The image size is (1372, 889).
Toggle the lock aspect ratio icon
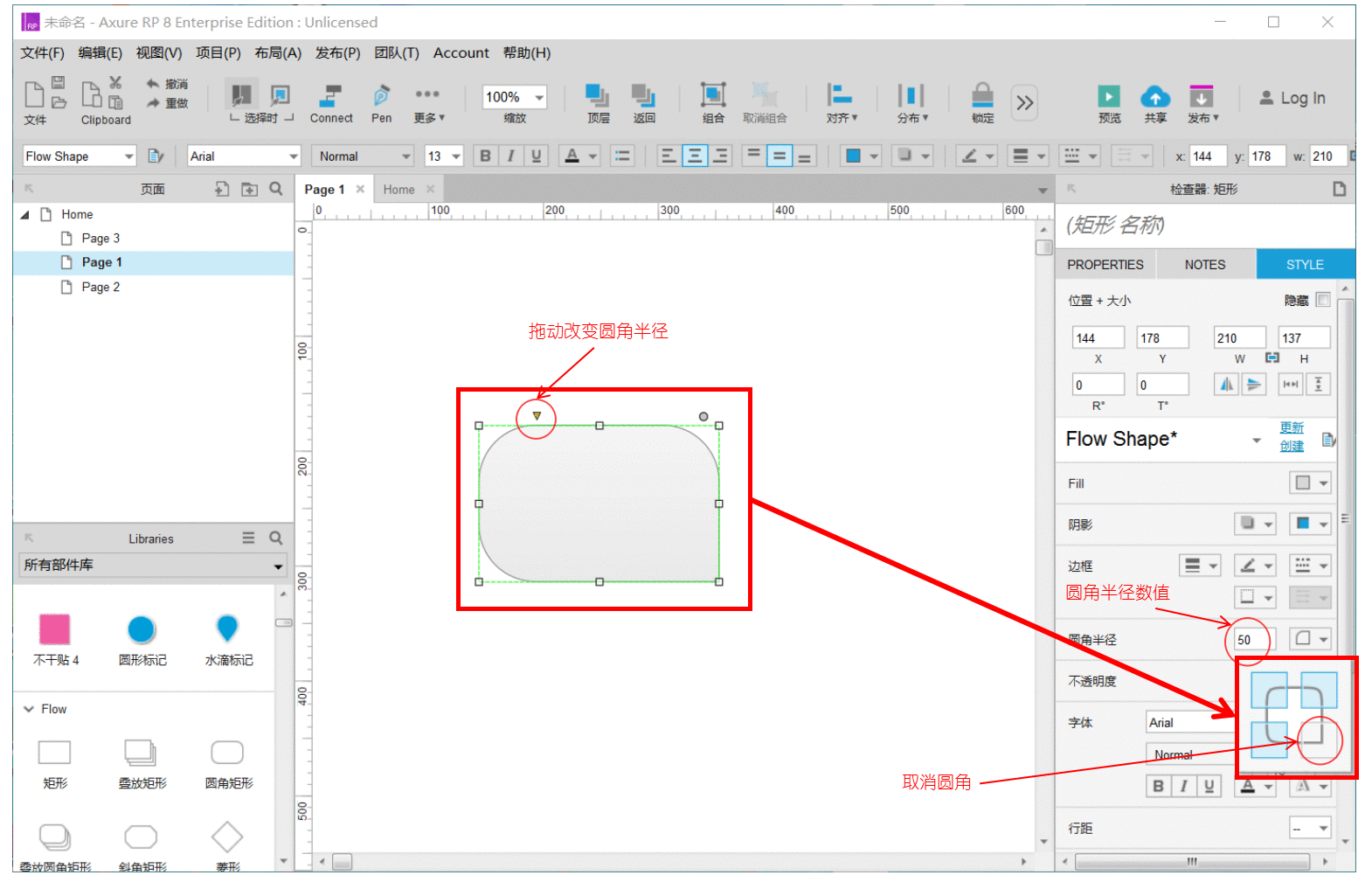coord(1272,358)
